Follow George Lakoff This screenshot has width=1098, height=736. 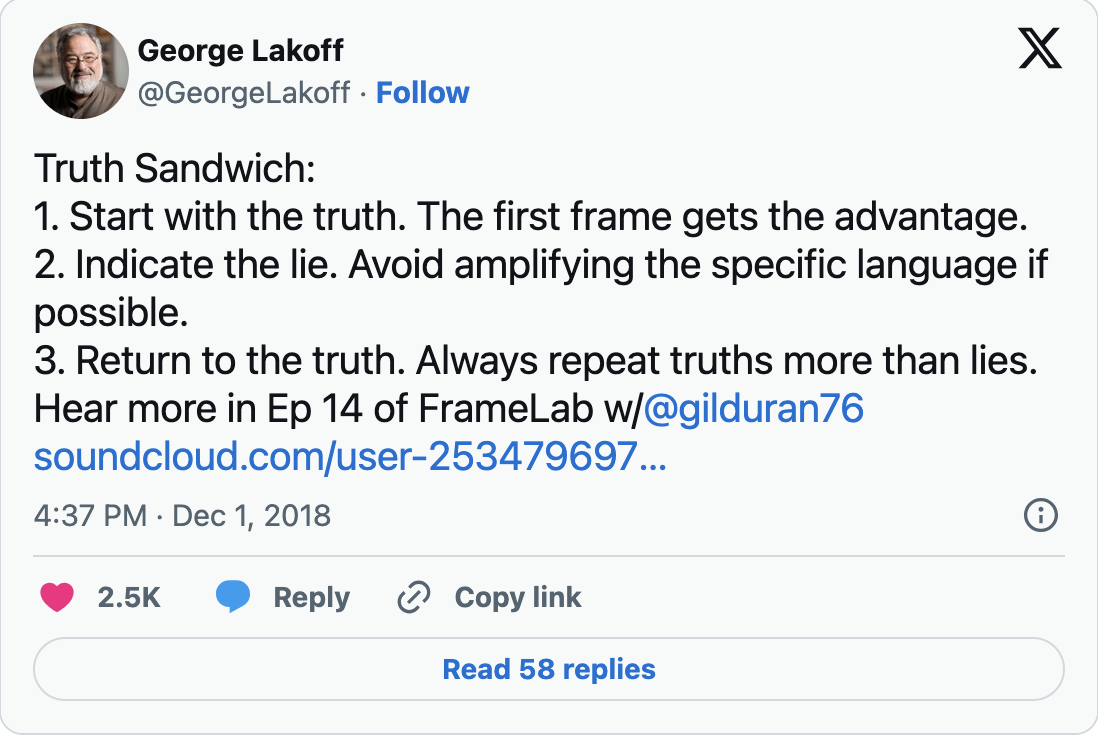422,93
